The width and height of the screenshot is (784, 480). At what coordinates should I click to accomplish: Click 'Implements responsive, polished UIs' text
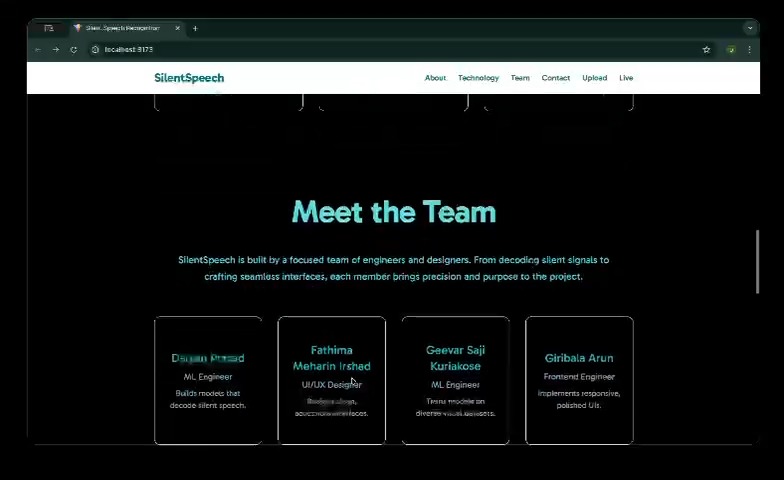tap(579, 400)
